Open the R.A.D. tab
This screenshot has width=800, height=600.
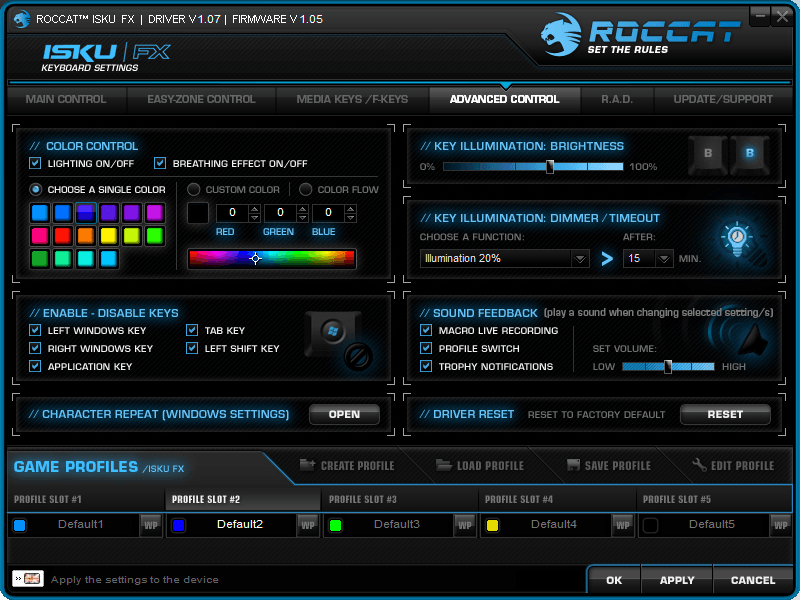pyautogui.click(x=617, y=99)
